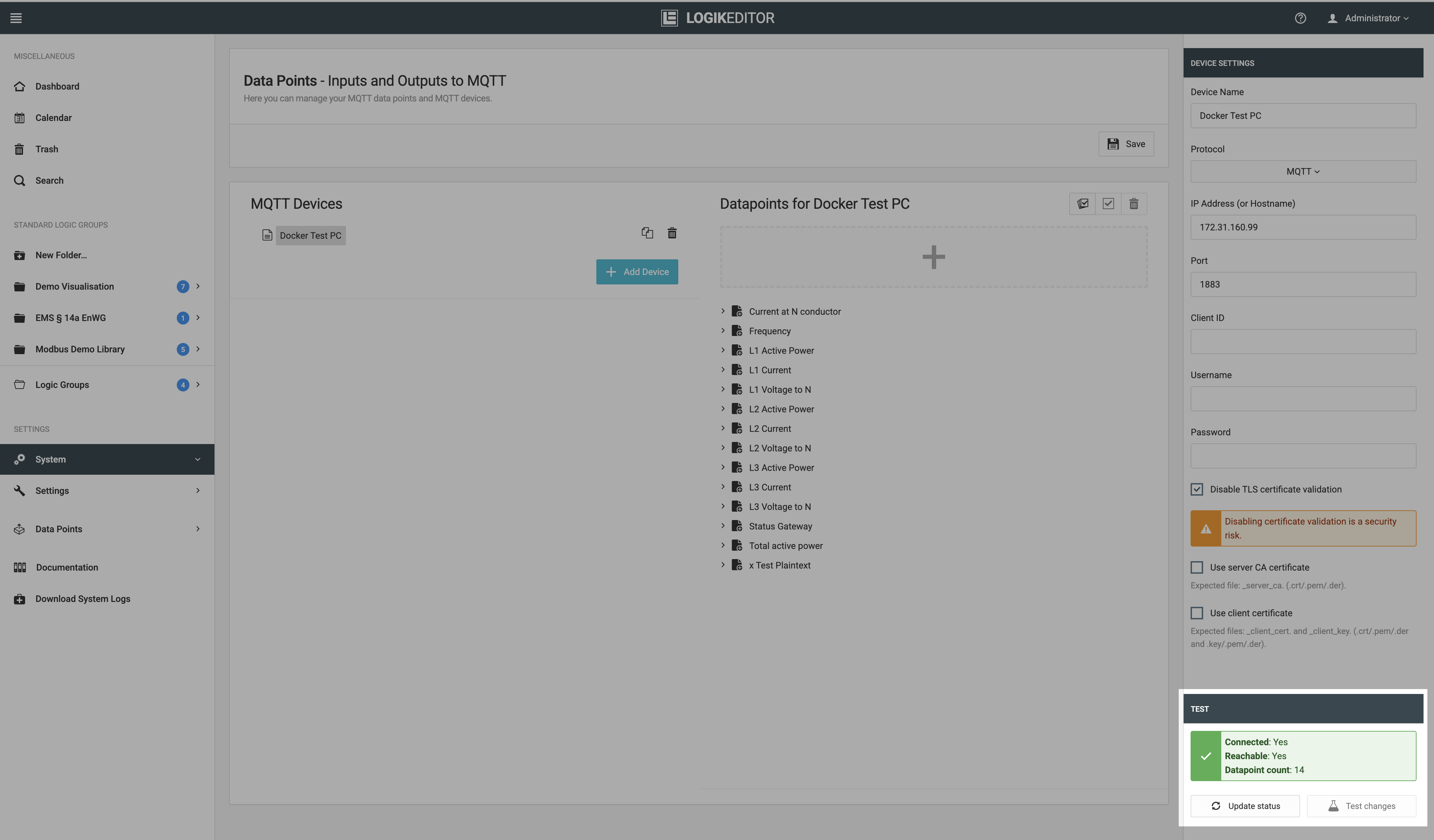Screen dimensions: 1434x840
Task: Delete the Docker Test PC device icon
Action: click(x=672, y=233)
